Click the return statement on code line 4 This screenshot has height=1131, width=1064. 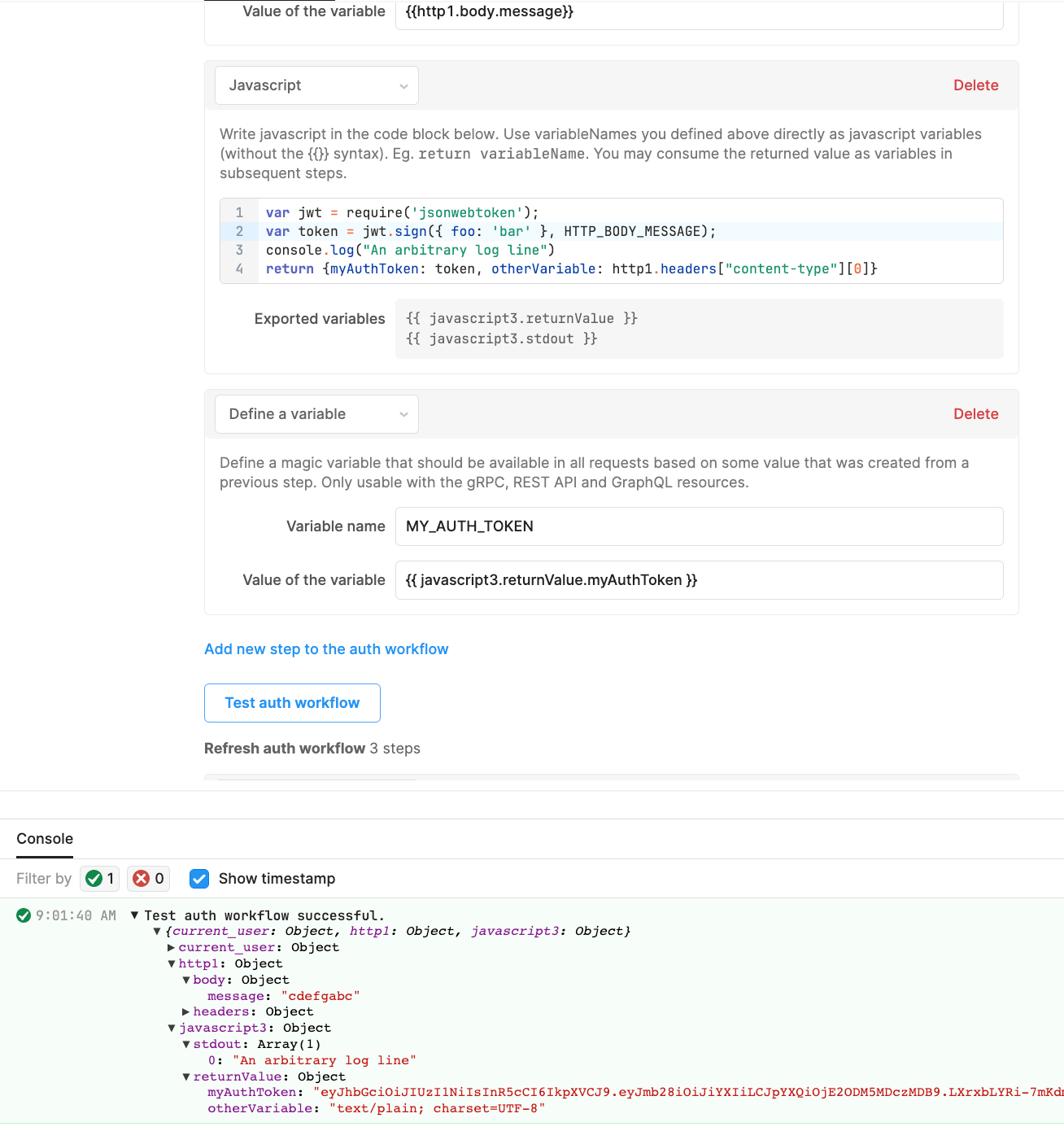571,269
